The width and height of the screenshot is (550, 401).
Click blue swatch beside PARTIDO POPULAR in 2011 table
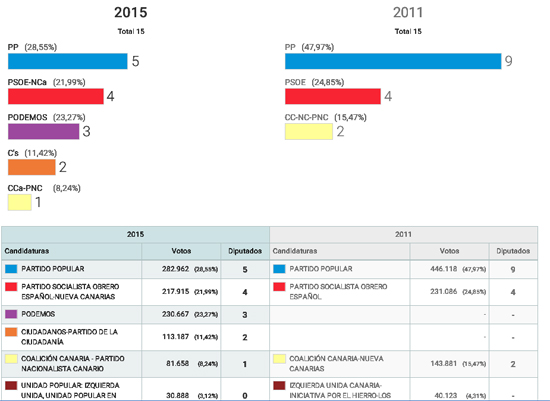(x=279, y=269)
